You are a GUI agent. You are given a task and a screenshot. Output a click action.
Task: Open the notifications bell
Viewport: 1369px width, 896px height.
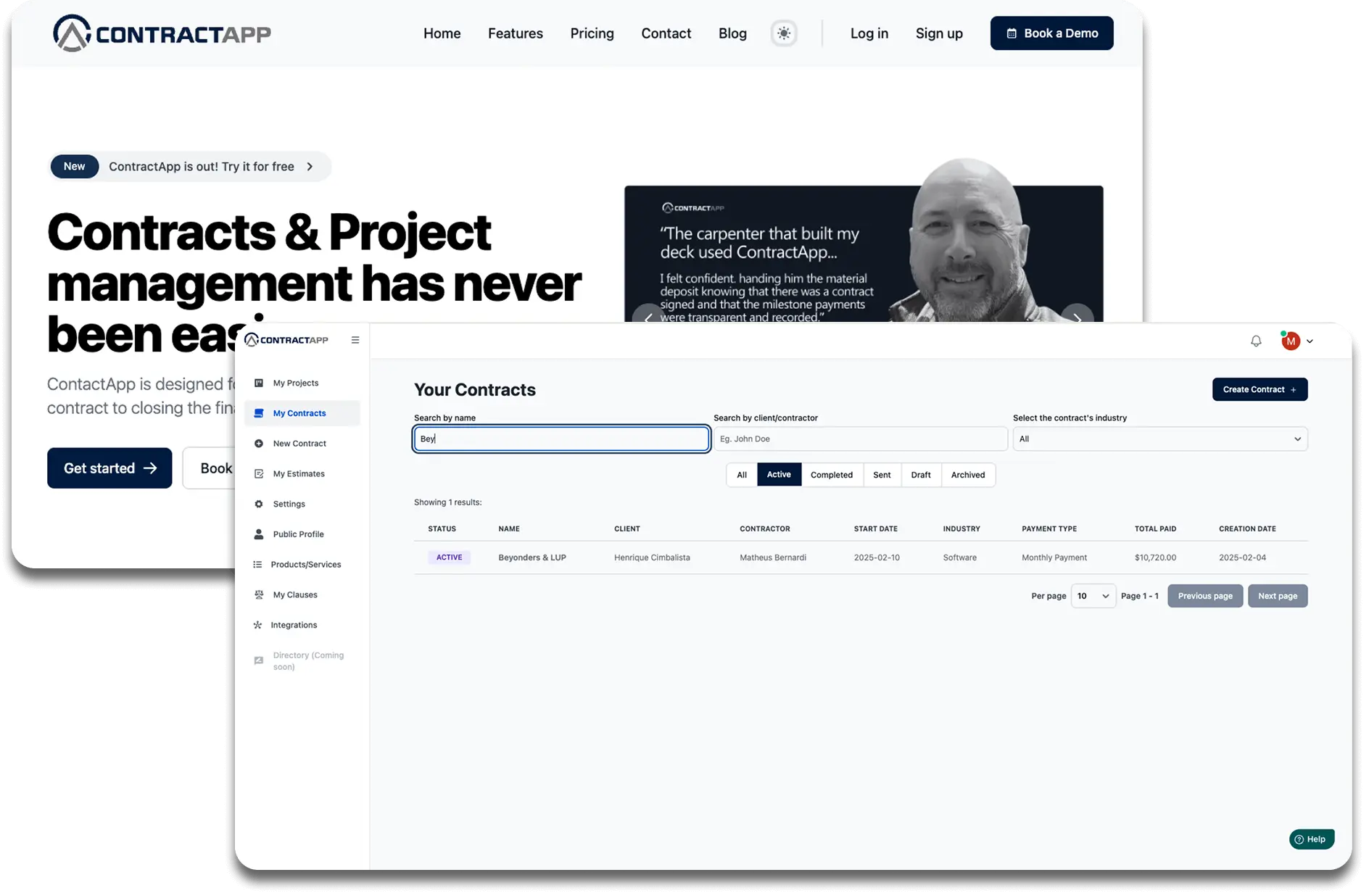tap(1256, 341)
